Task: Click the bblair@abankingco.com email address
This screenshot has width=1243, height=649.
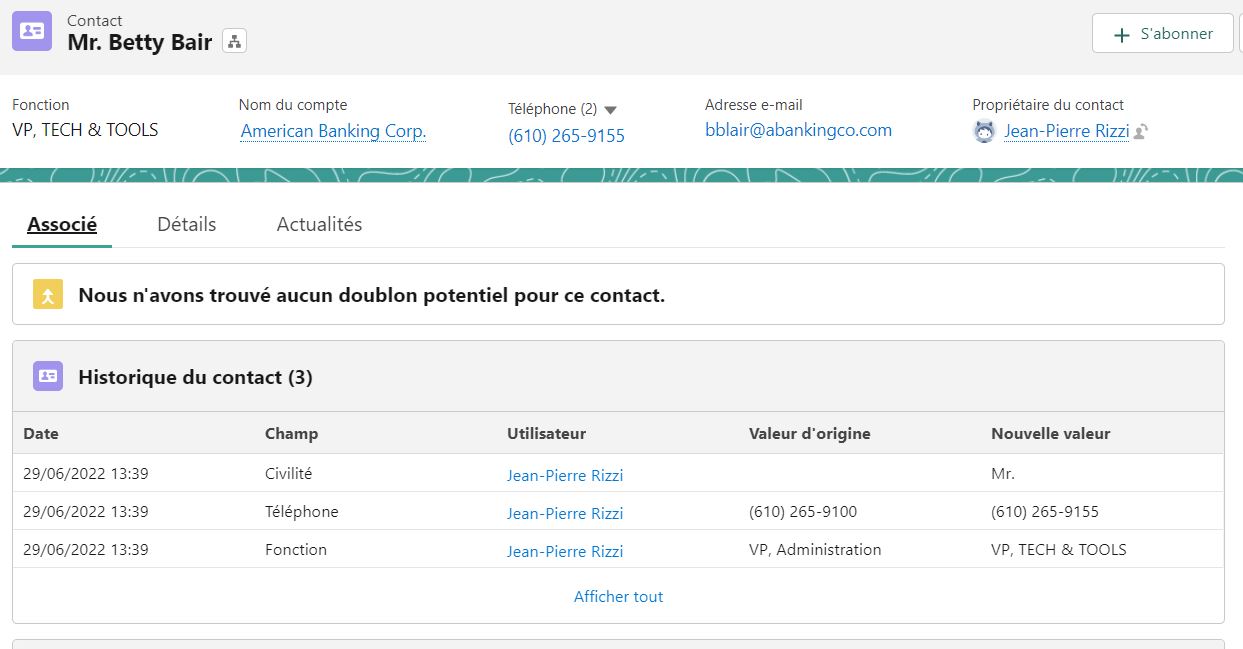Action: (798, 130)
